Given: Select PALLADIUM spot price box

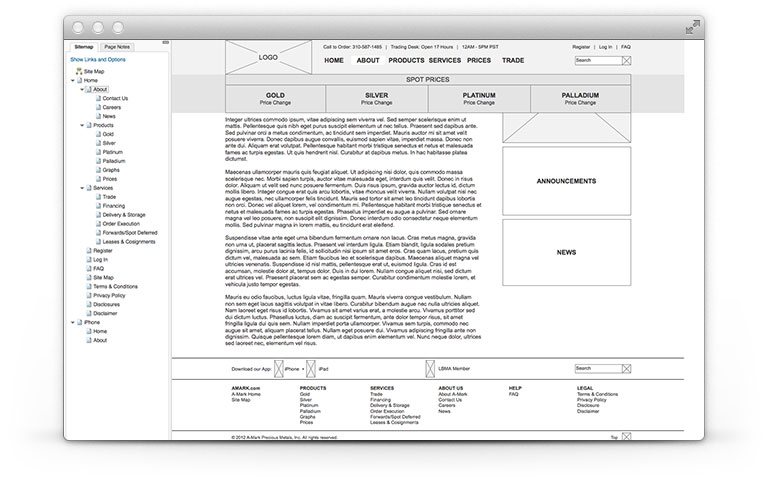Looking at the screenshot, I should 580,98.
